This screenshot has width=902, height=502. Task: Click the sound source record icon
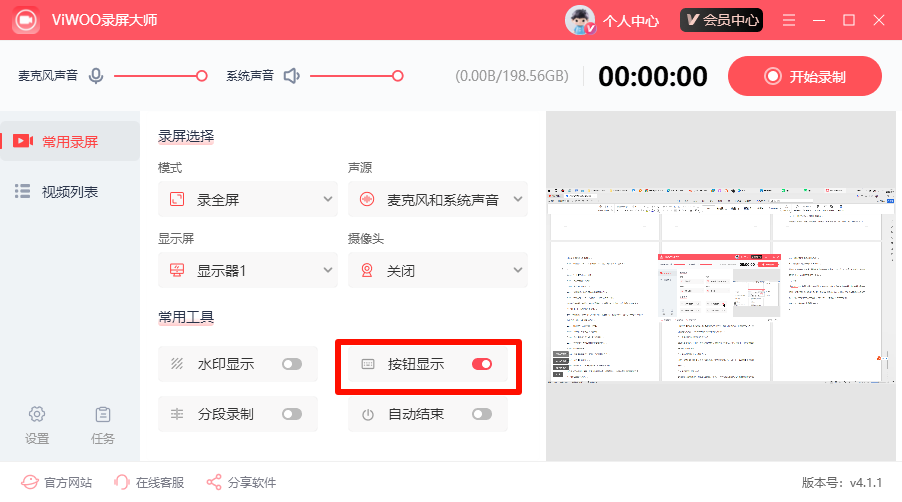click(x=366, y=200)
